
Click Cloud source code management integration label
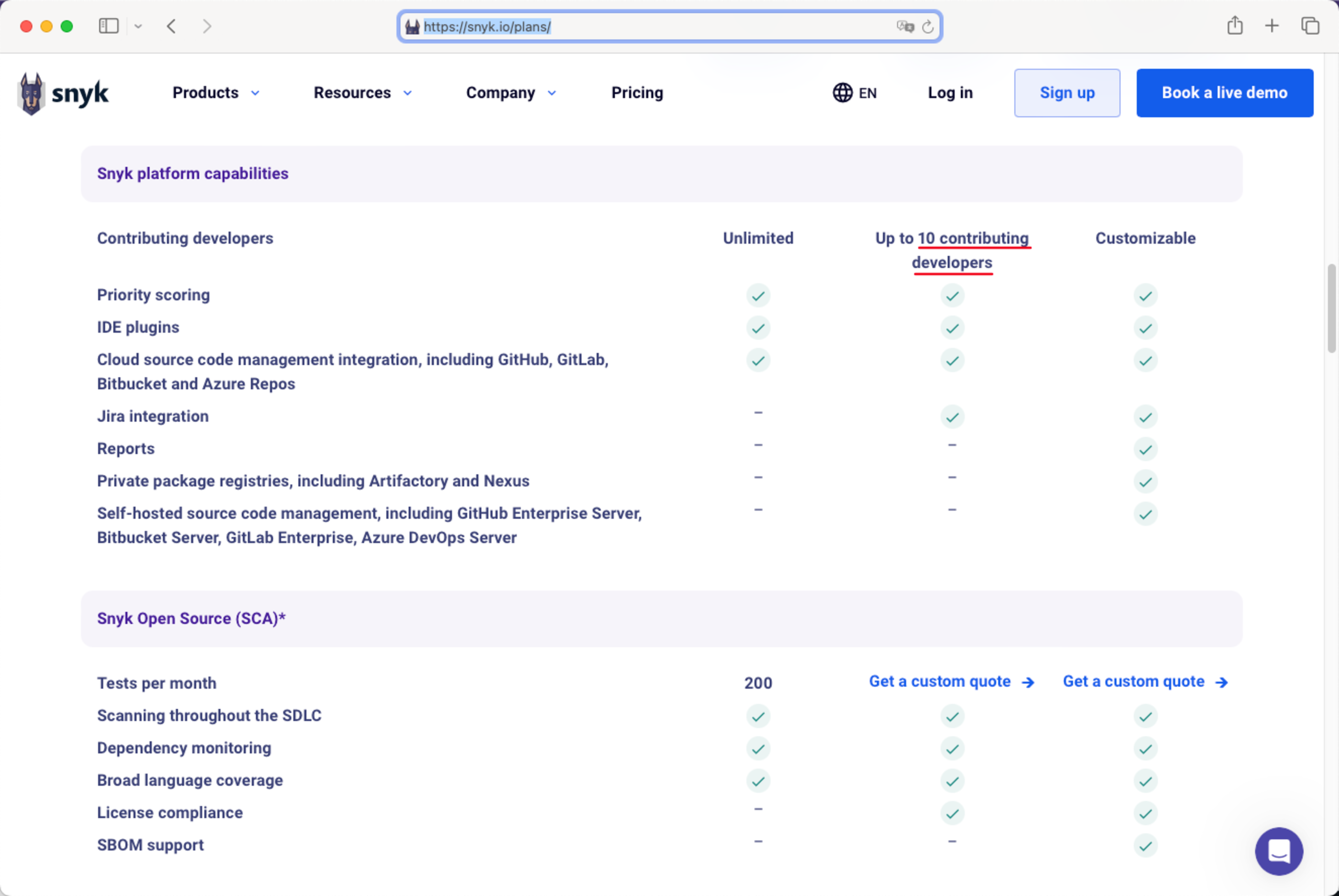[x=352, y=372]
